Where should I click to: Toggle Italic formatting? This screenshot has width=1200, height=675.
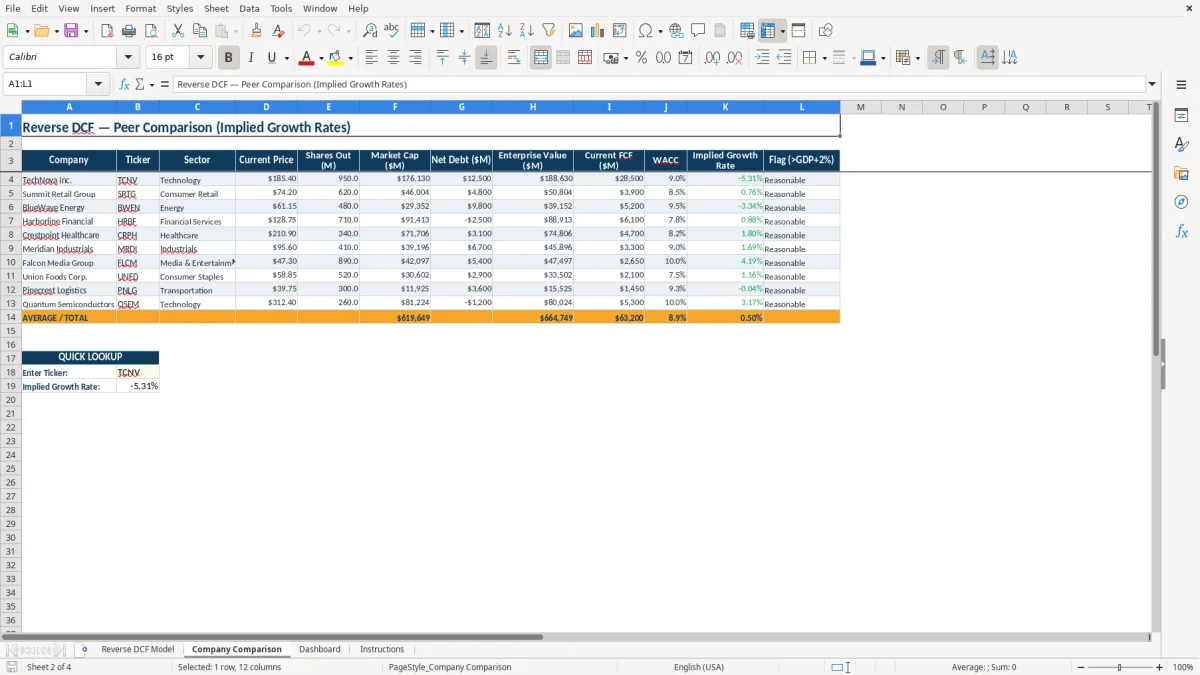(x=251, y=58)
